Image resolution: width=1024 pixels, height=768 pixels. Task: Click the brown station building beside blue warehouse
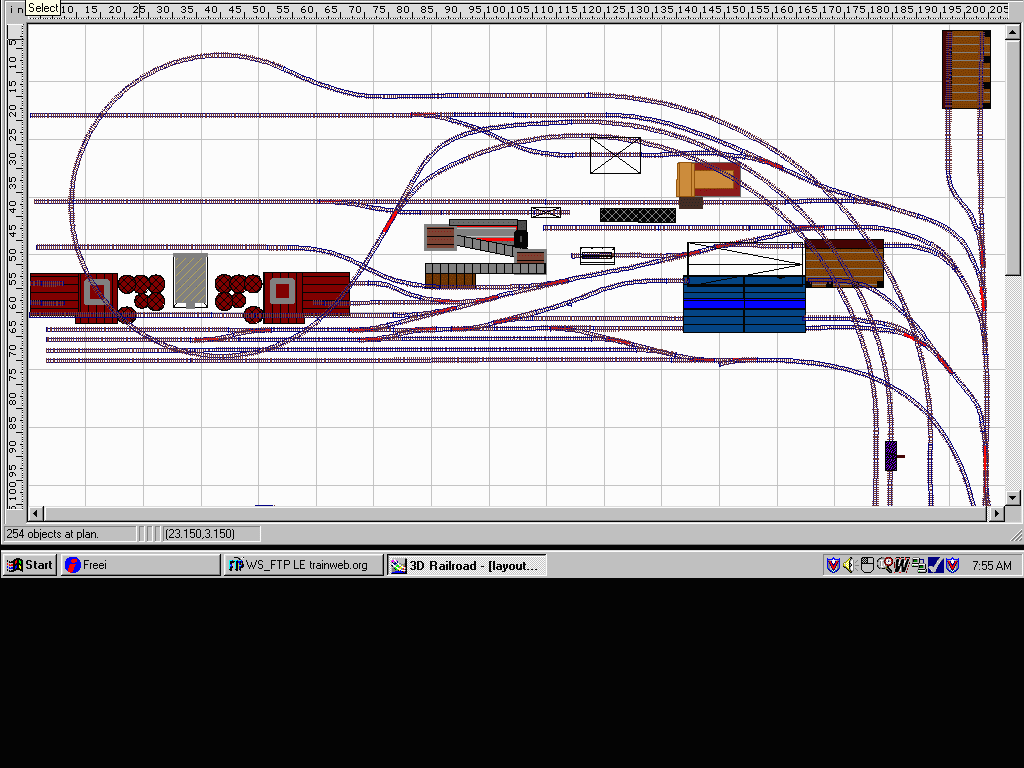pos(844,263)
